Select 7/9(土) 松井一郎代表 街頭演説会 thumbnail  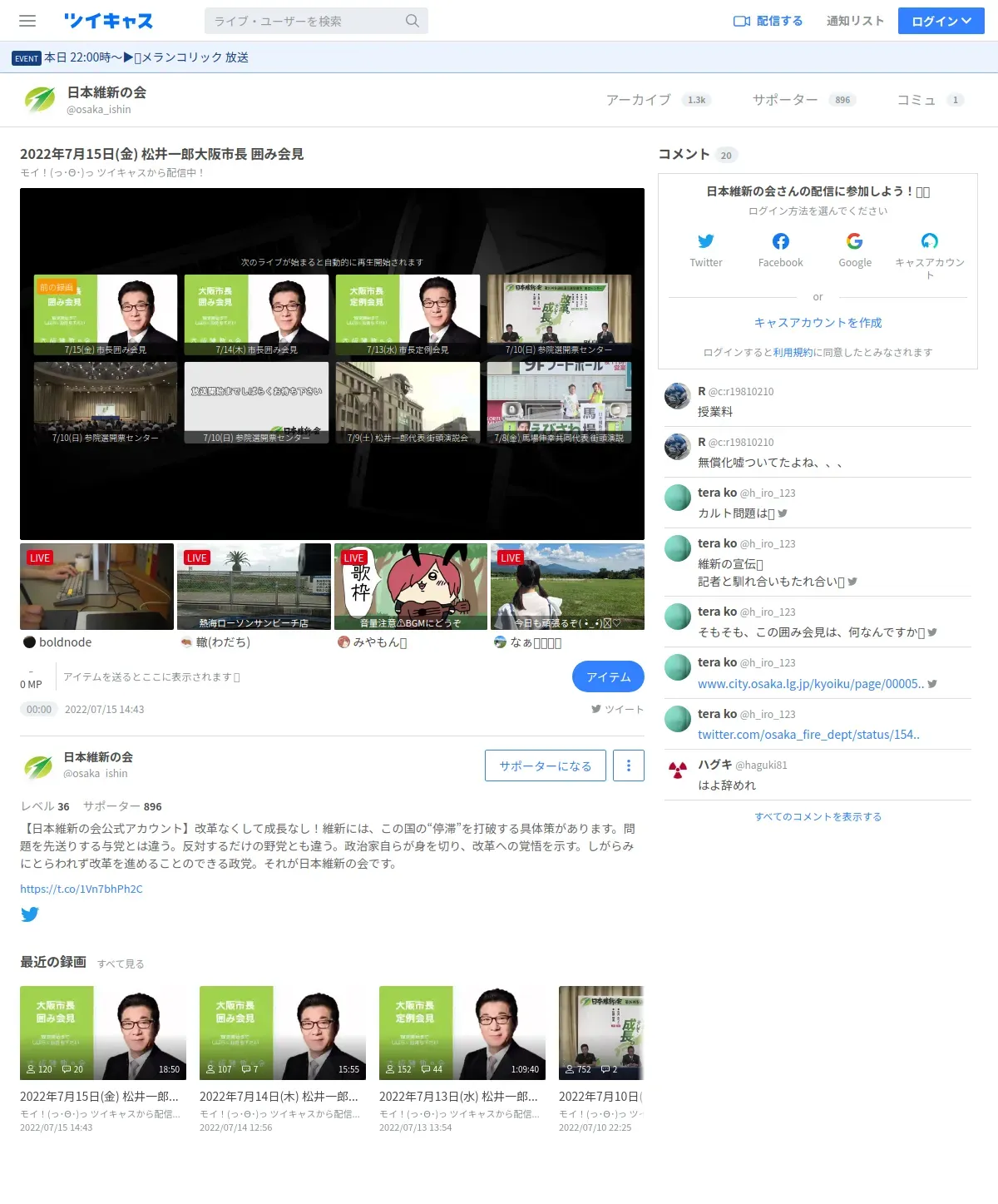[x=408, y=403]
